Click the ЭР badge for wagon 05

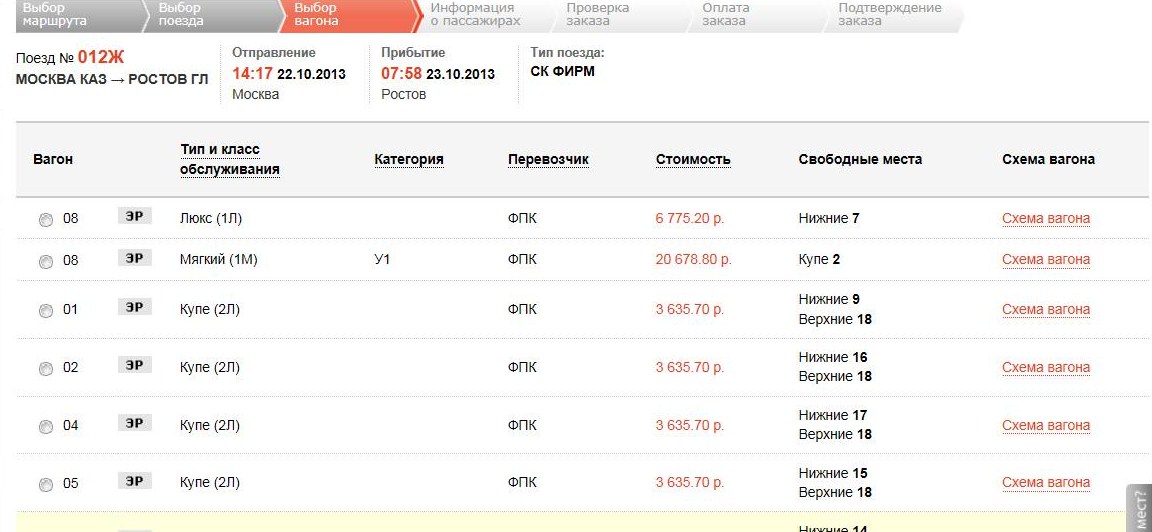(134, 482)
